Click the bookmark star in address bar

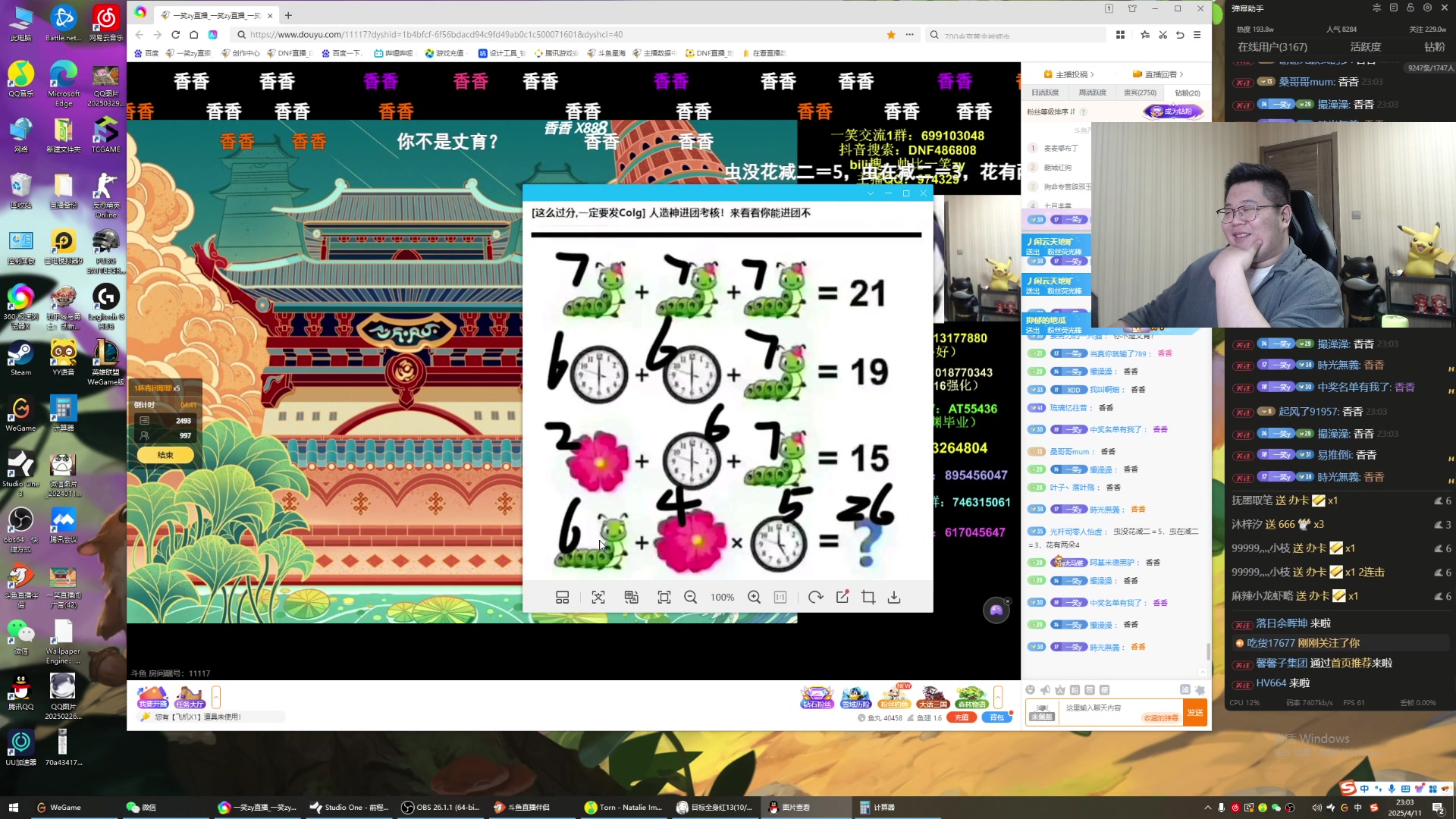click(891, 35)
